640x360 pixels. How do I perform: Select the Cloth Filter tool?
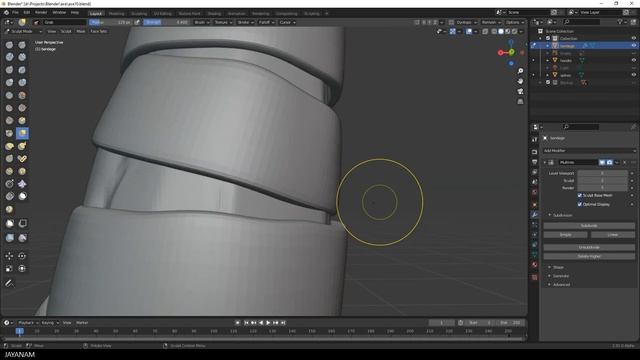(x=22, y=238)
